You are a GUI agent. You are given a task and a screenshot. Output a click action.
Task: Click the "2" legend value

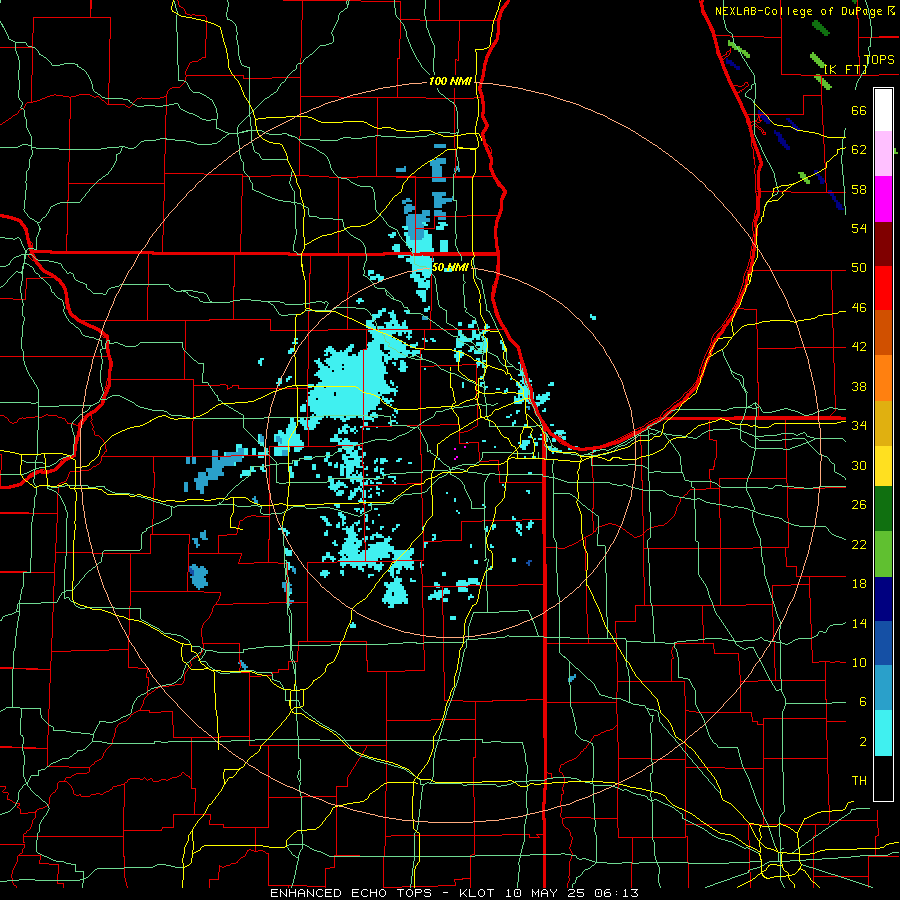click(x=862, y=741)
